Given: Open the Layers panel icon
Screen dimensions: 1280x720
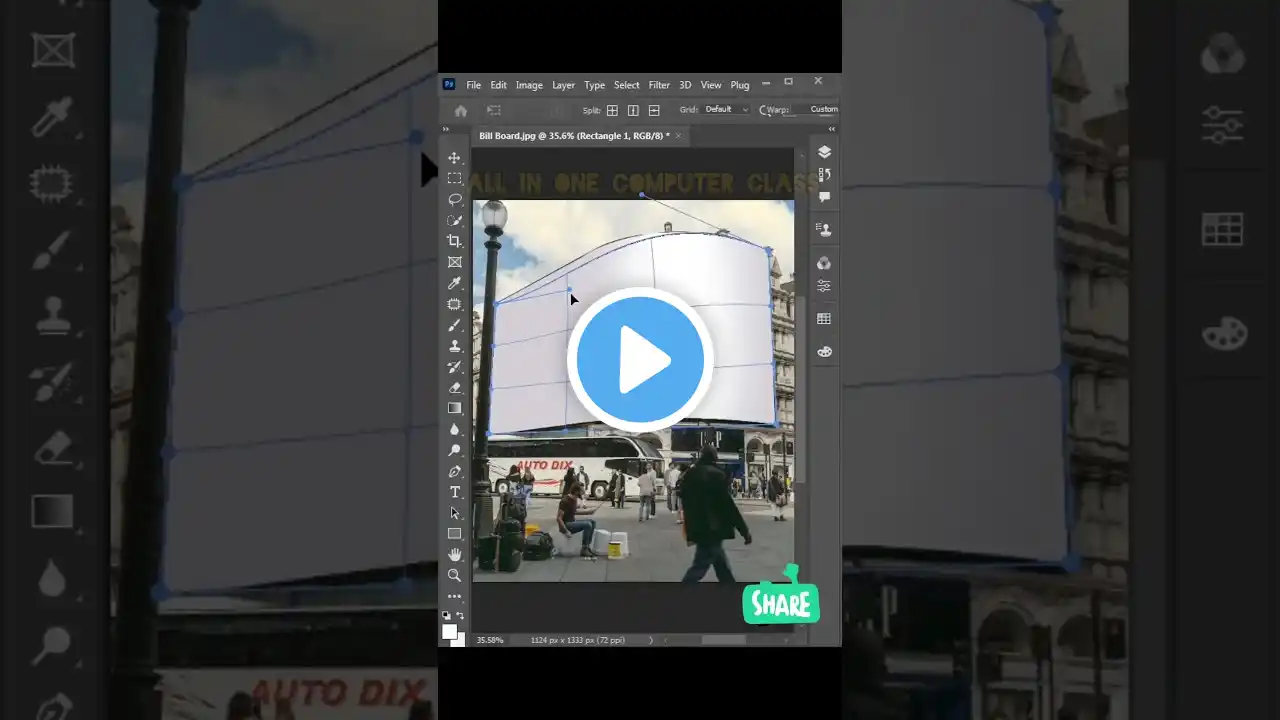Looking at the screenshot, I should point(824,152).
